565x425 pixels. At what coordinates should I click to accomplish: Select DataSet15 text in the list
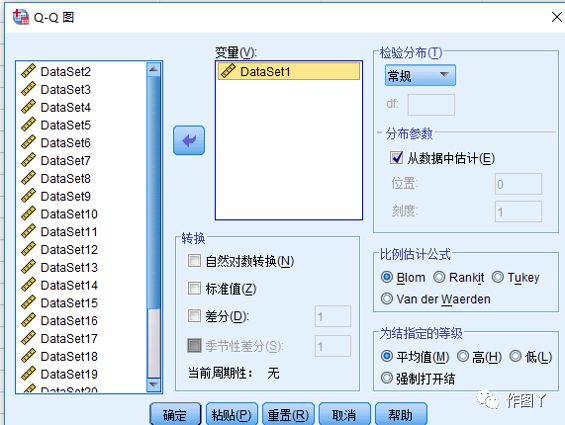[x=69, y=303]
